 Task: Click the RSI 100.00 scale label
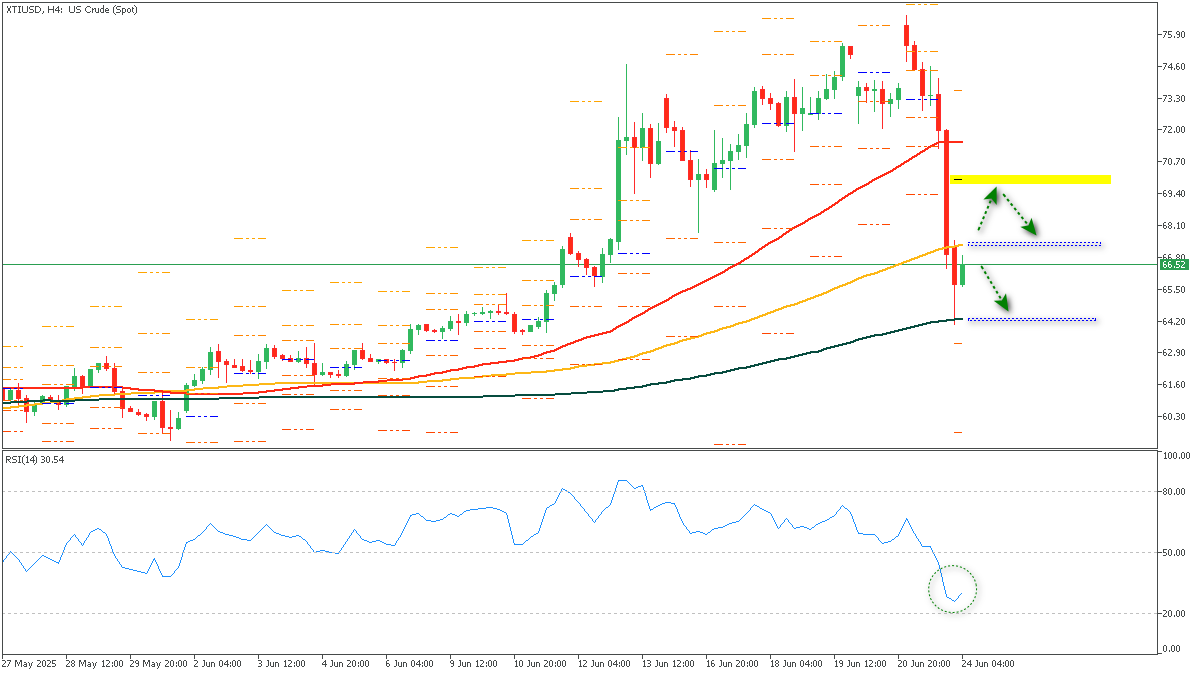click(1175, 455)
